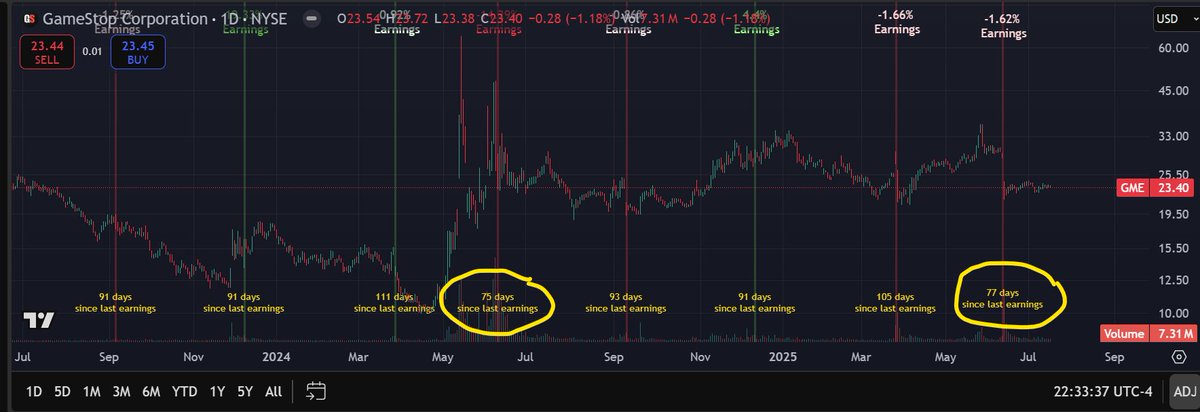Open chart settings gear icon
Screen dimensions: 1200x412
1177,356
